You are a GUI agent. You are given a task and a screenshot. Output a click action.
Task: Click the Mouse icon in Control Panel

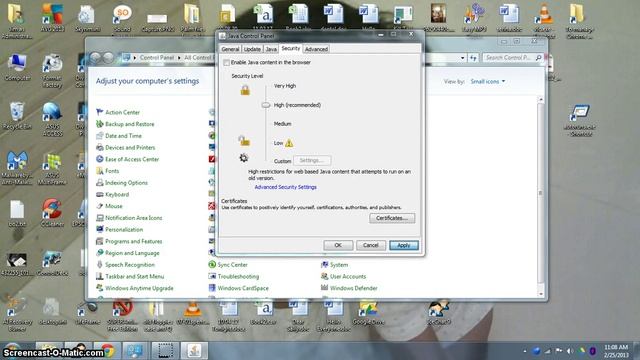pos(100,206)
